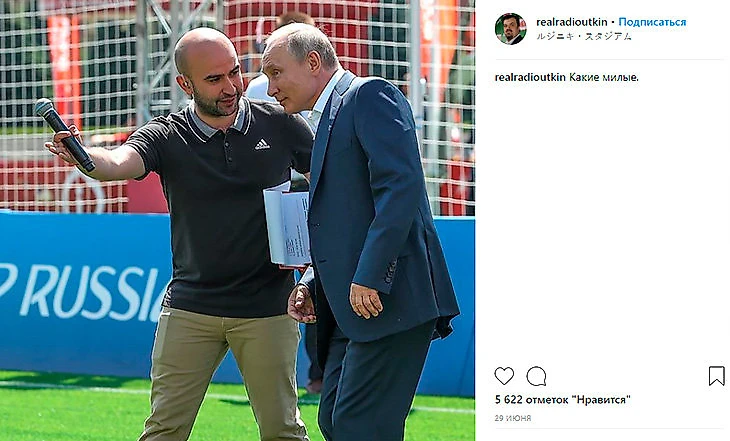View the list of 5 622 likes

[x=562, y=400]
